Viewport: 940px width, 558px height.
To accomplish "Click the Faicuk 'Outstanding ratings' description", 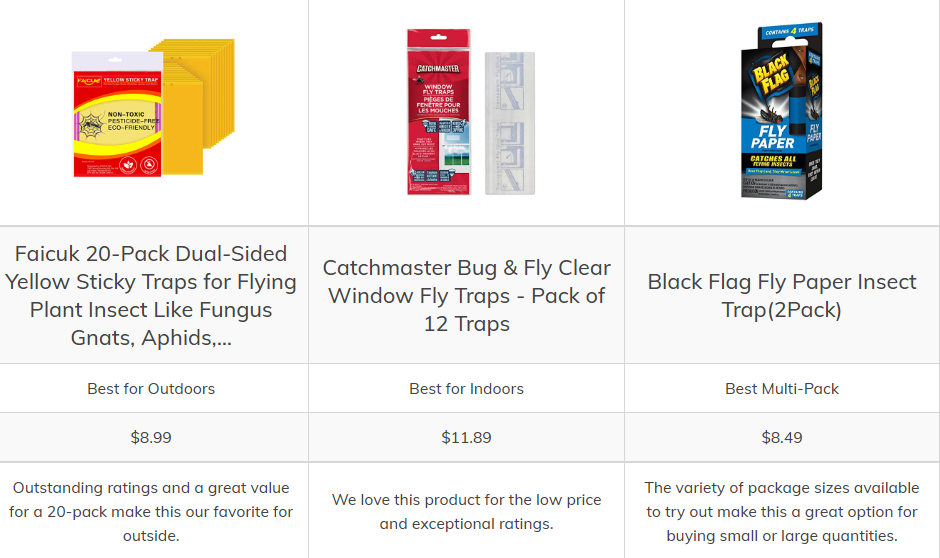I will 151,511.
